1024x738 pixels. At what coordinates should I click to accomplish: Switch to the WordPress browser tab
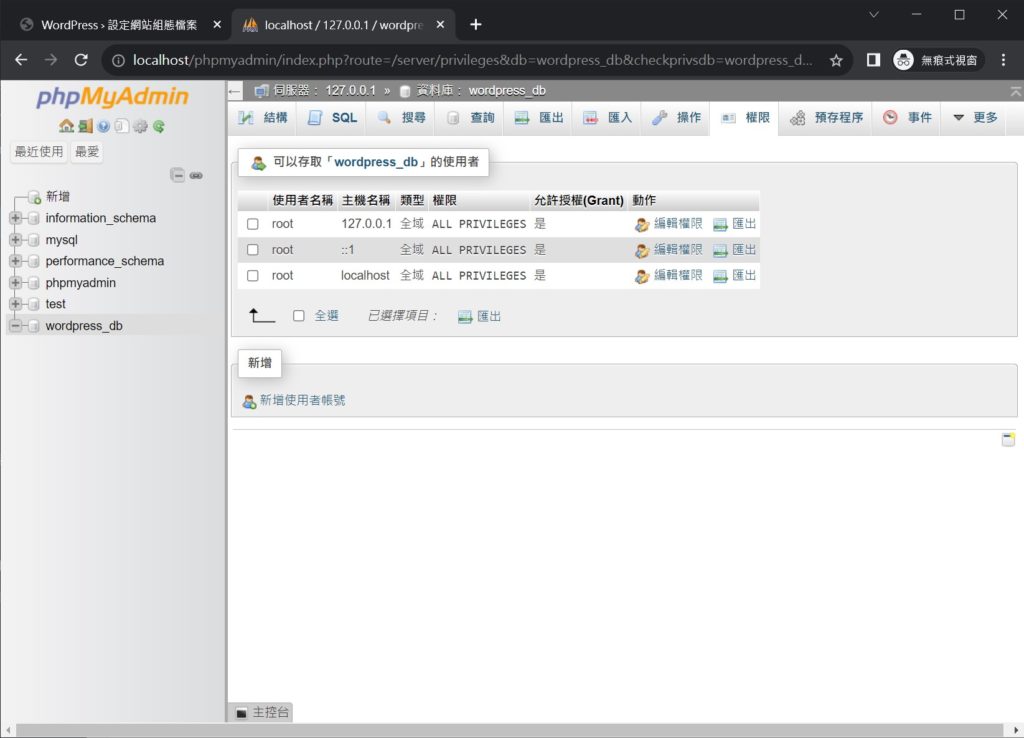point(120,25)
